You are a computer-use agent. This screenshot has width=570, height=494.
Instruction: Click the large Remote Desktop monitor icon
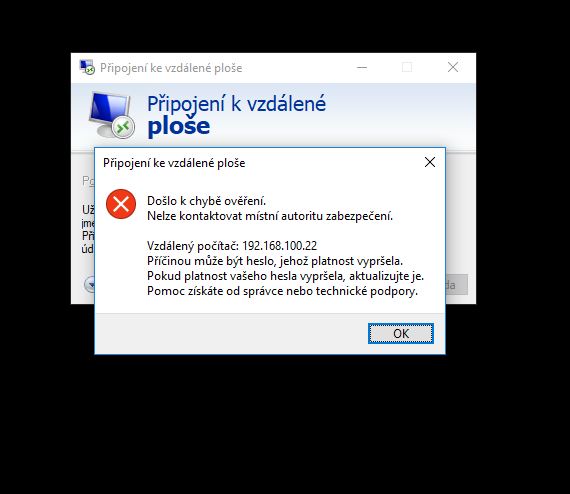112,115
